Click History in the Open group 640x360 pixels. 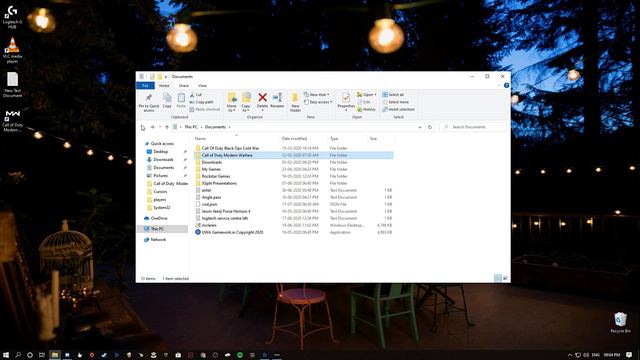(x=366, y=109)
